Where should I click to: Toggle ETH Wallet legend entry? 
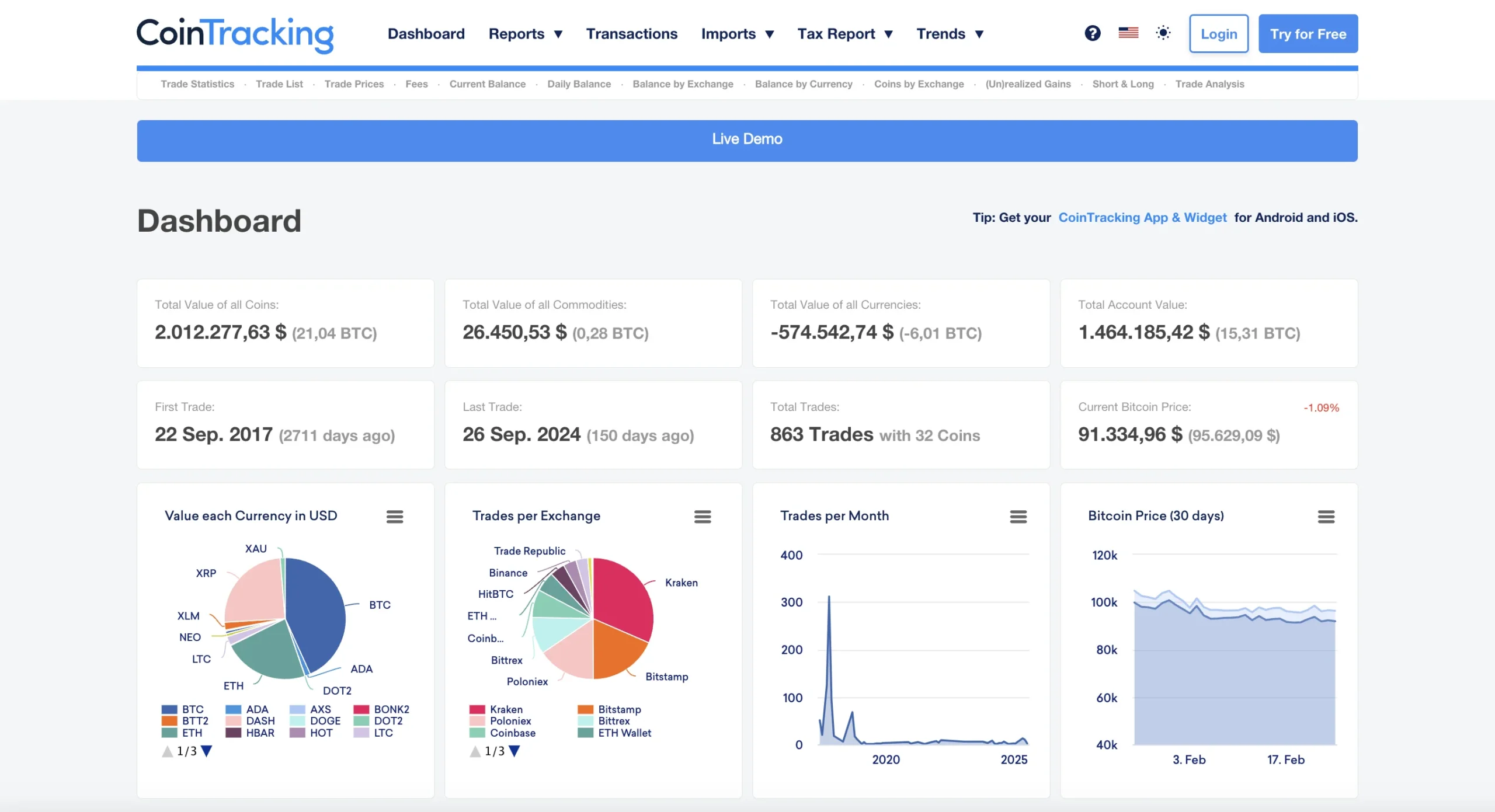pyautogui.click(x=615, y=733)
